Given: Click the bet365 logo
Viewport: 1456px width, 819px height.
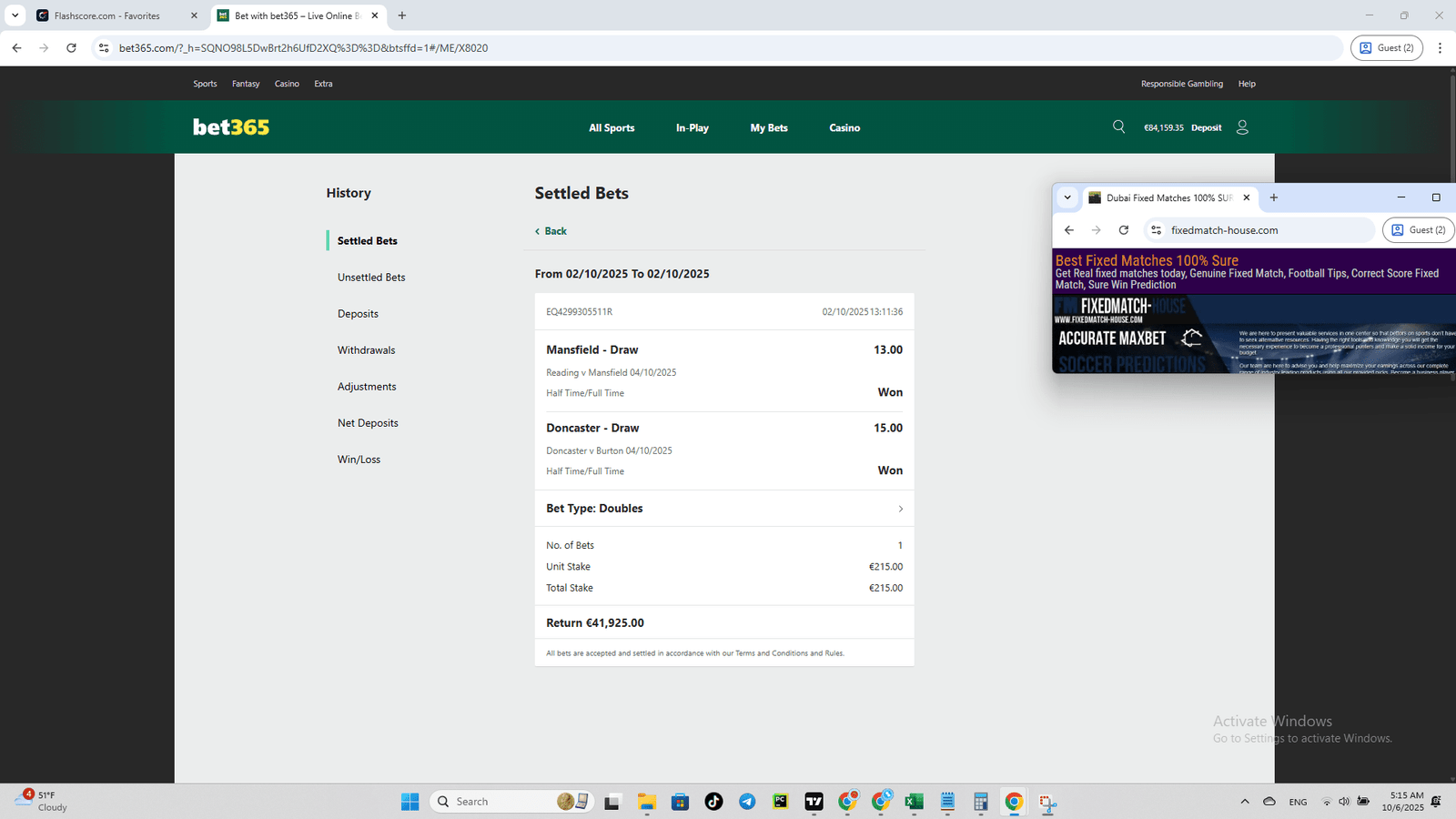Looking at the screenshot, I should point(231,127).
